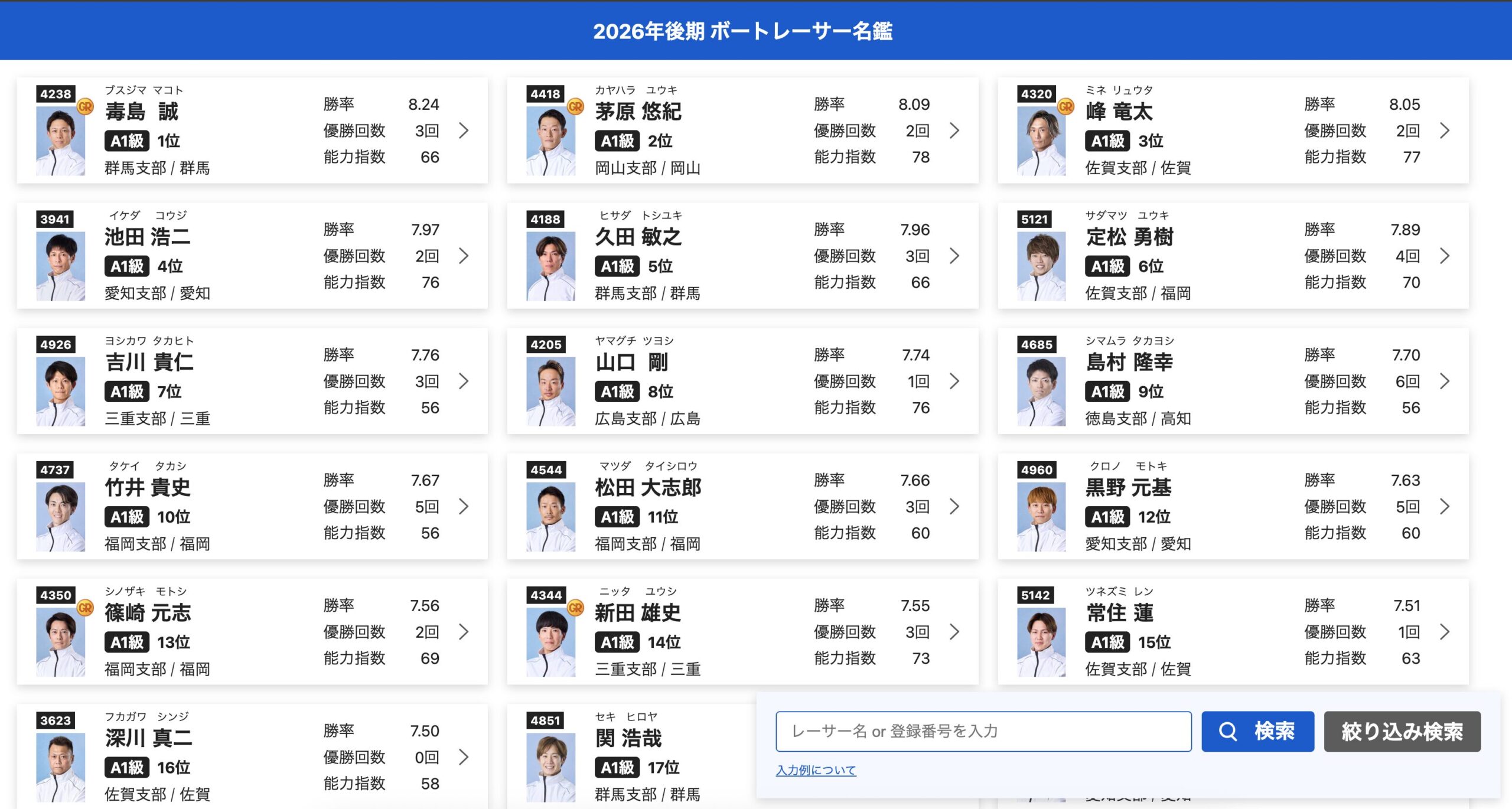Viewport: 1512px width, 809px height.
Task: Select the racer name 山口 剛
Action: [632, 362]
